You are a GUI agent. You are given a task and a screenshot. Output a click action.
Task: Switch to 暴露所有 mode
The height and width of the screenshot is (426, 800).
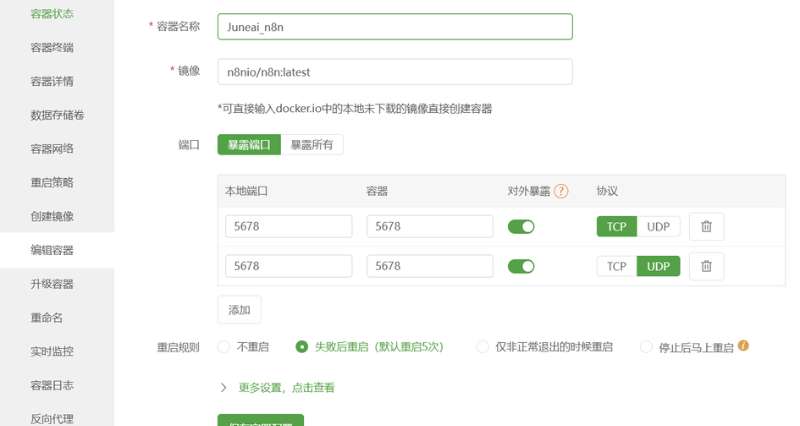312,144
